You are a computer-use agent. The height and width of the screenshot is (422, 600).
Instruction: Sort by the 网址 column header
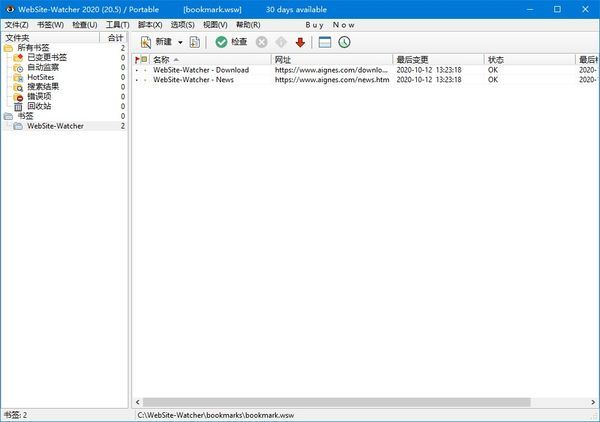coord(332,59)
